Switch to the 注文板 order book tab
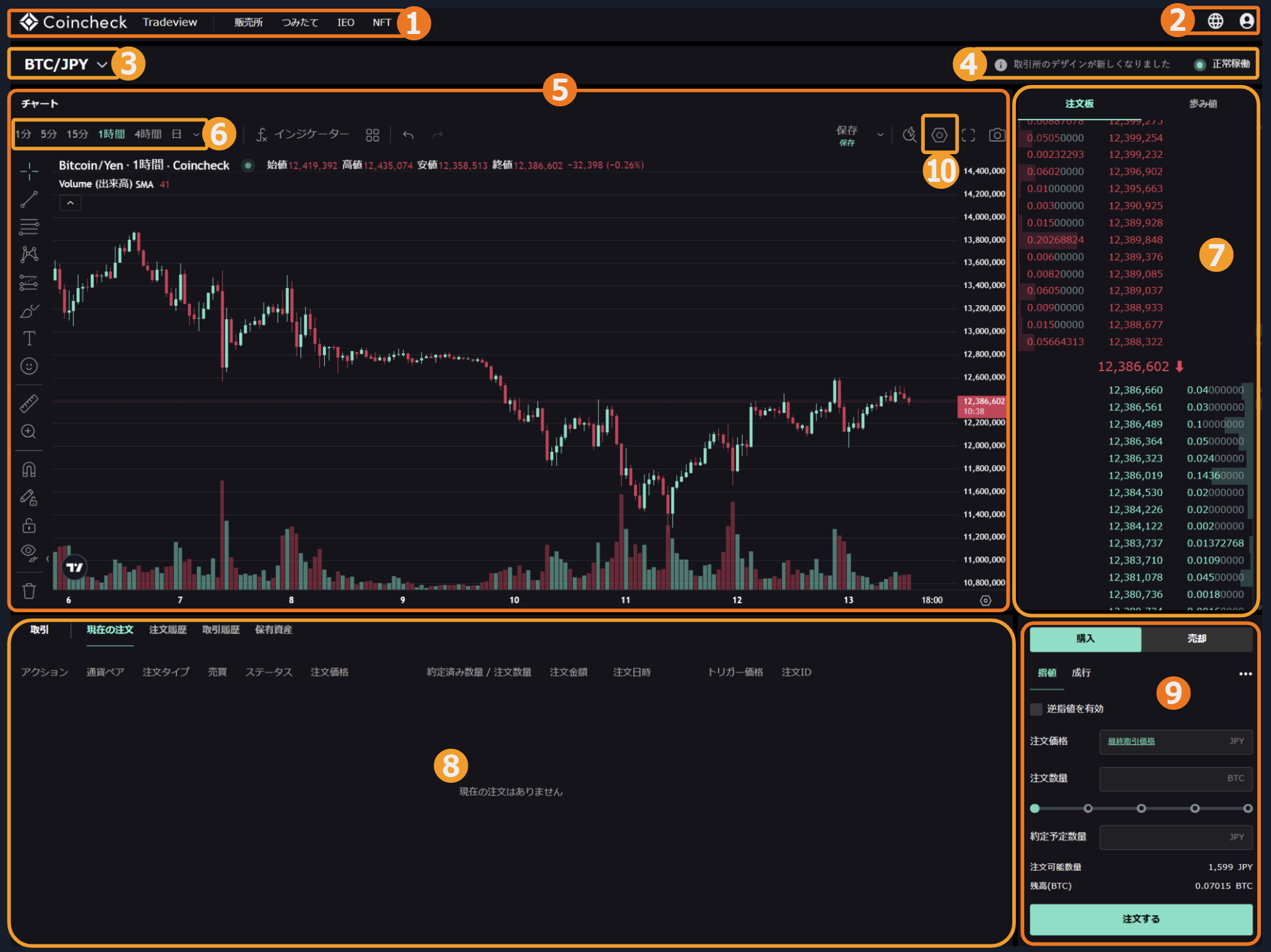Viewport: 1271px width, 952px height. click(1079, 104)
